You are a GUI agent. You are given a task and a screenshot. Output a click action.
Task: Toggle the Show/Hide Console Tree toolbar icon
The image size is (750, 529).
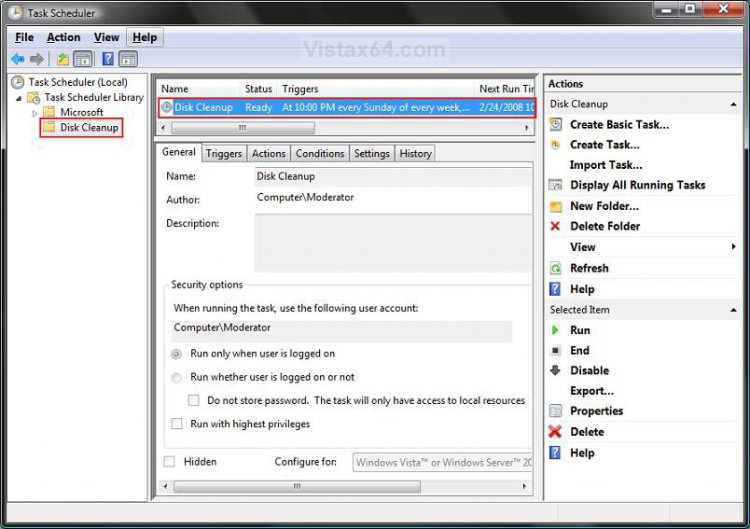[x=83, y=59]
